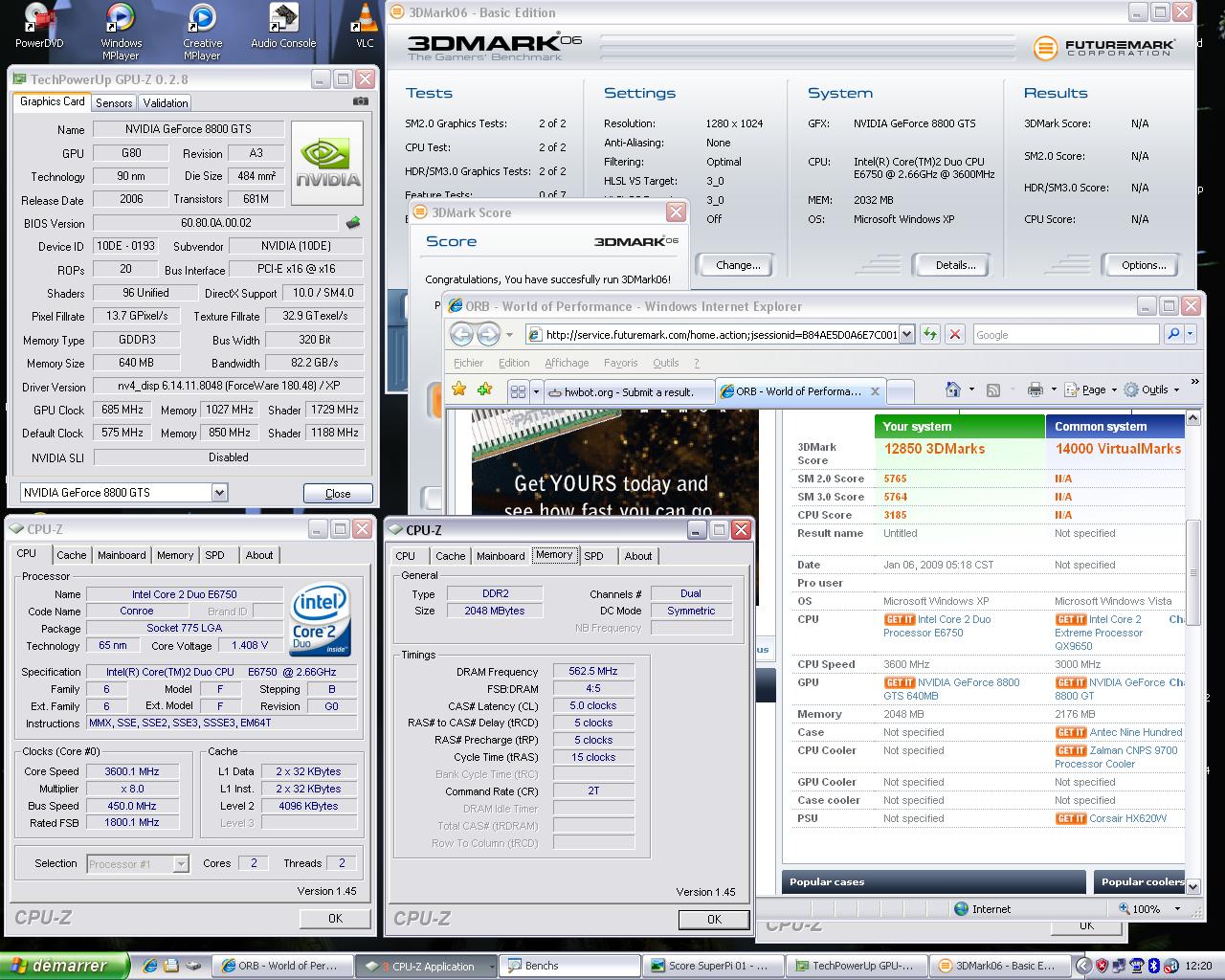Open IE zoom level dropdown at 100%
The width and height of the screenshot is (1225, 980).
click(x=1177, y=908)
